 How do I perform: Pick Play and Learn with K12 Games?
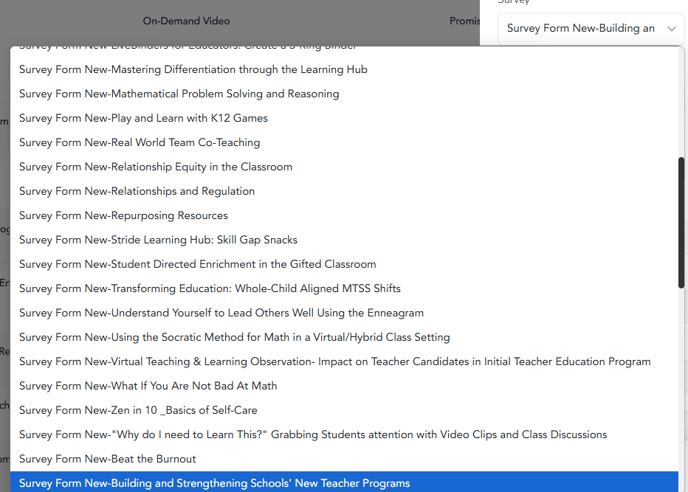coord(344,118)
